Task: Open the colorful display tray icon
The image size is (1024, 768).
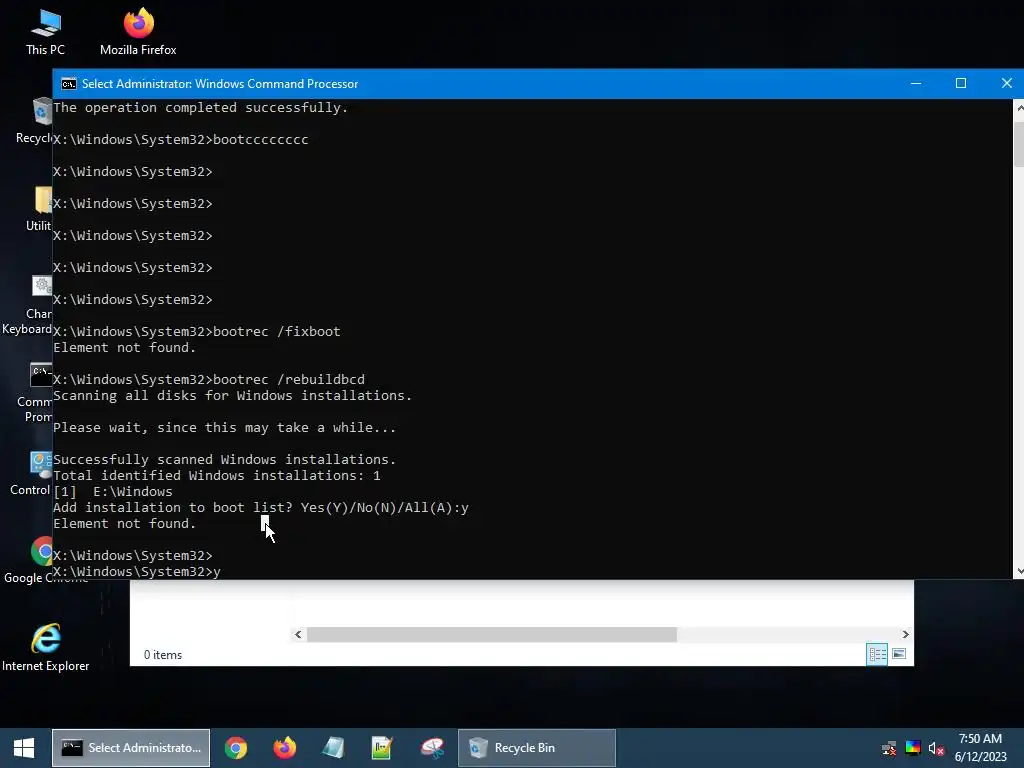Action: [913, 748]
